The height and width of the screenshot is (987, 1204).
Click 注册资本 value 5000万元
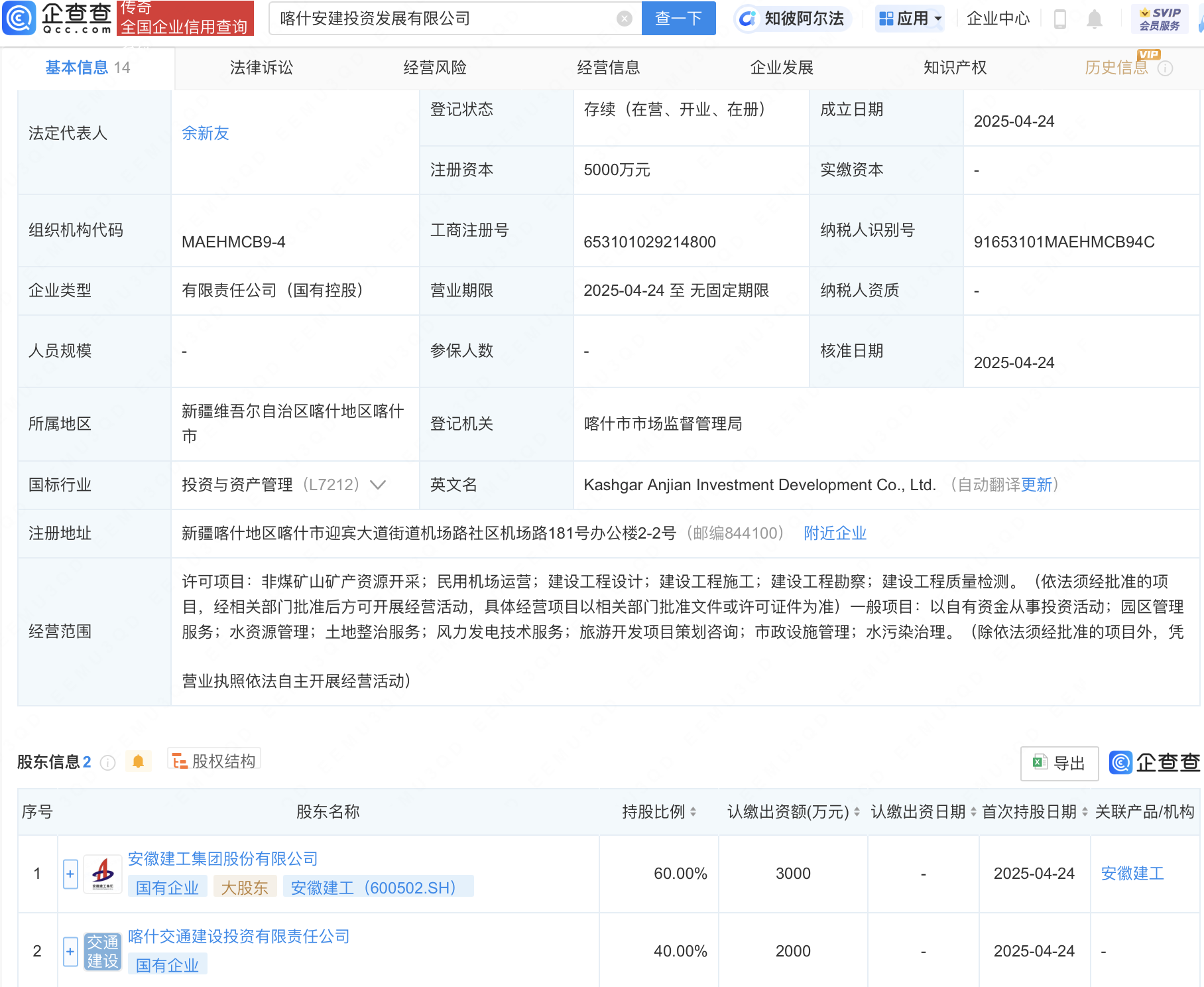coord(617,170)
